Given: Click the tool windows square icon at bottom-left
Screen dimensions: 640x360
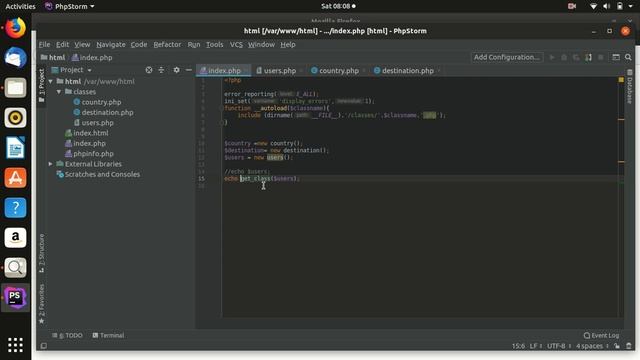Looking at the screenshot, I should 44,346.
